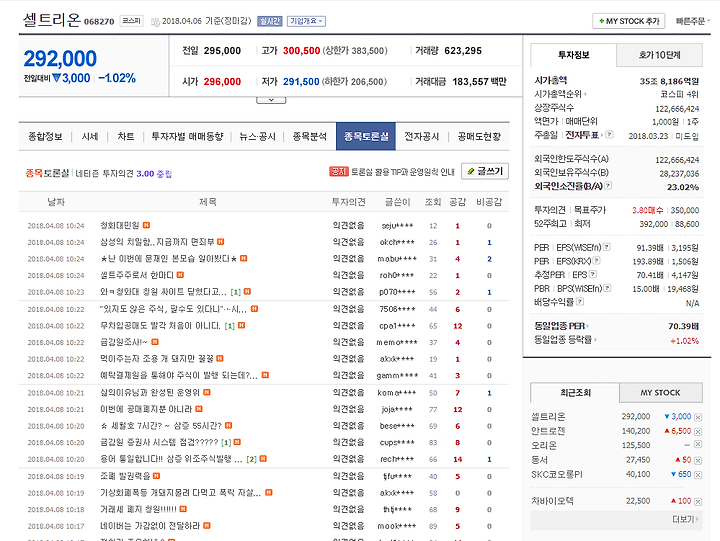Click the 제목 column header

[208, 202]
